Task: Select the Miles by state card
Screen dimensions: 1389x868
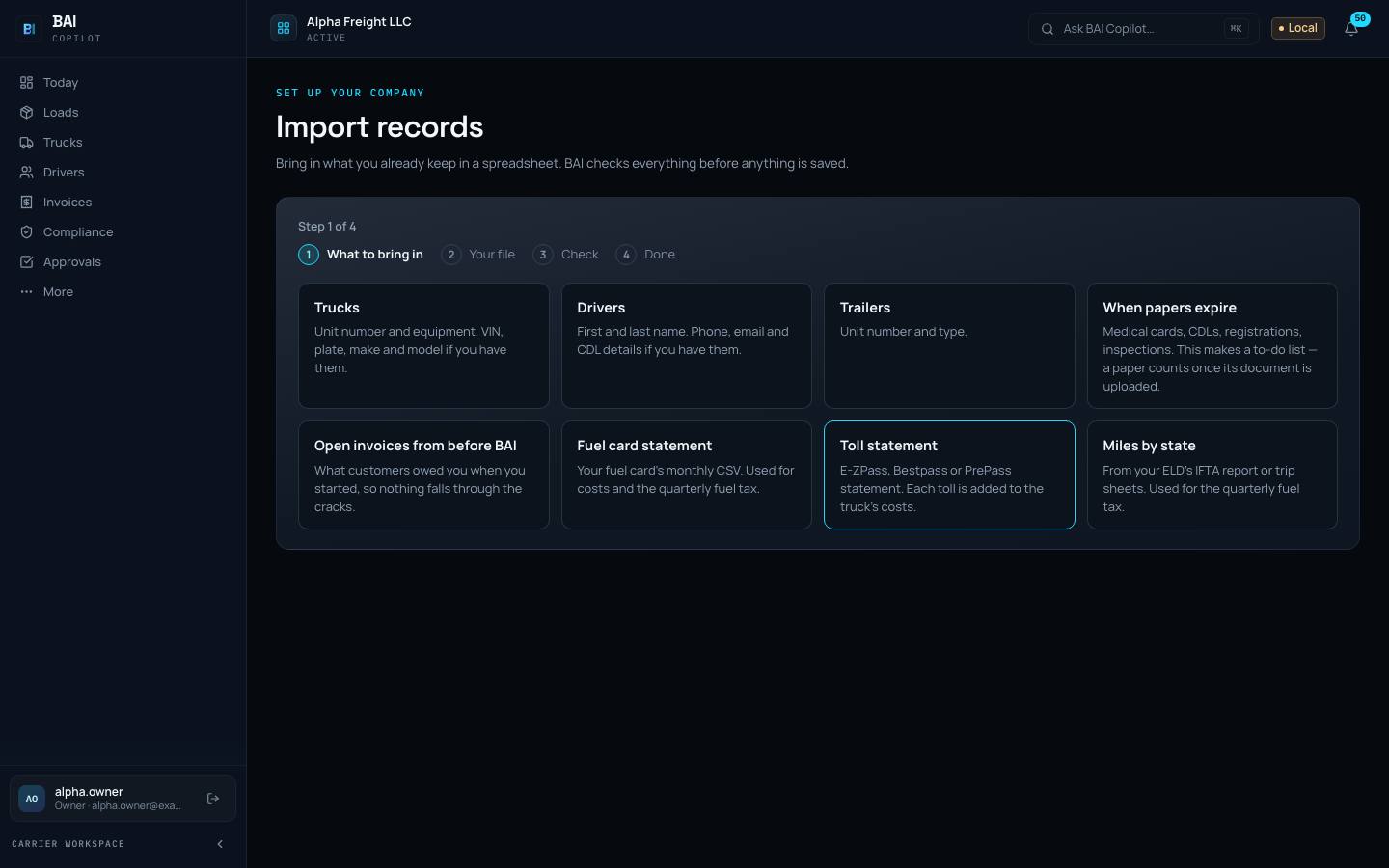Action: pos(1212,475)
